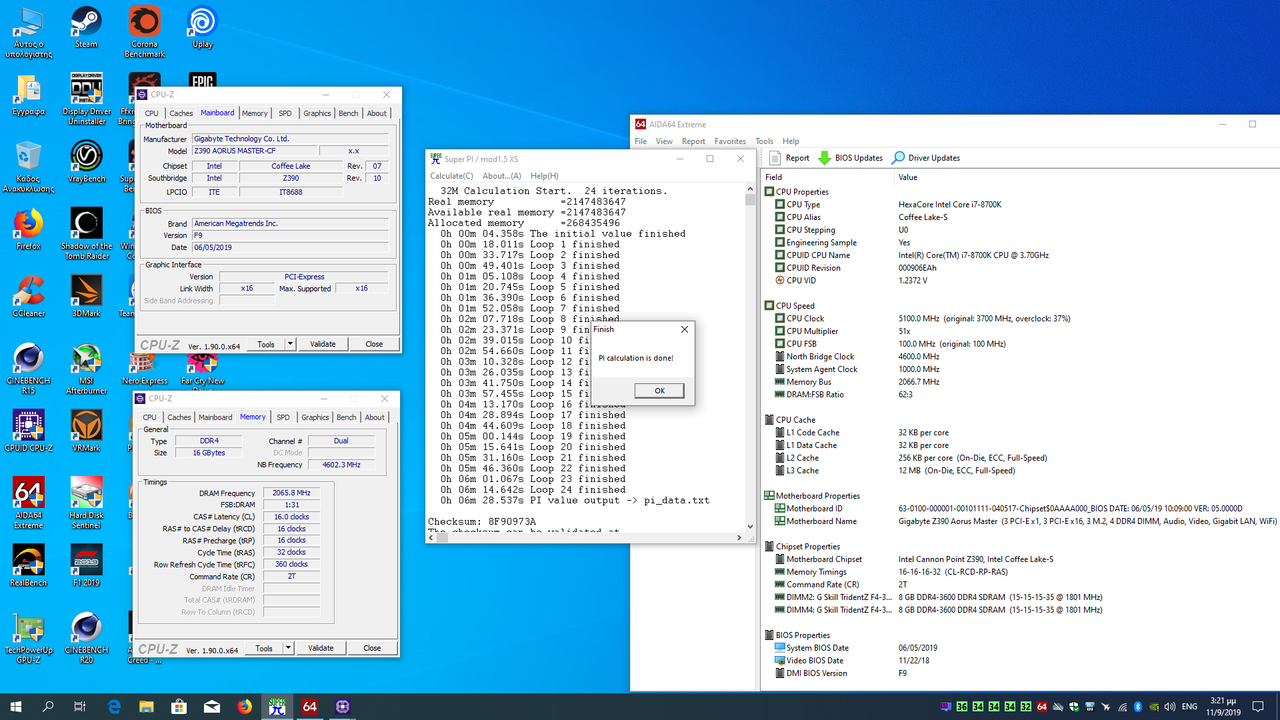The width and height of the screenshot is (1280, 720).
Task: Select the 3DMark desktop shortcut
Action: (x=86, y=296)
